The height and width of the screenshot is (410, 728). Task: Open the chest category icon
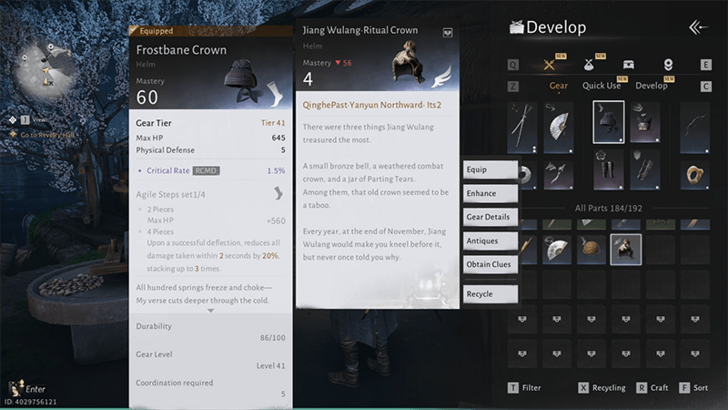[x=628, y=64]
